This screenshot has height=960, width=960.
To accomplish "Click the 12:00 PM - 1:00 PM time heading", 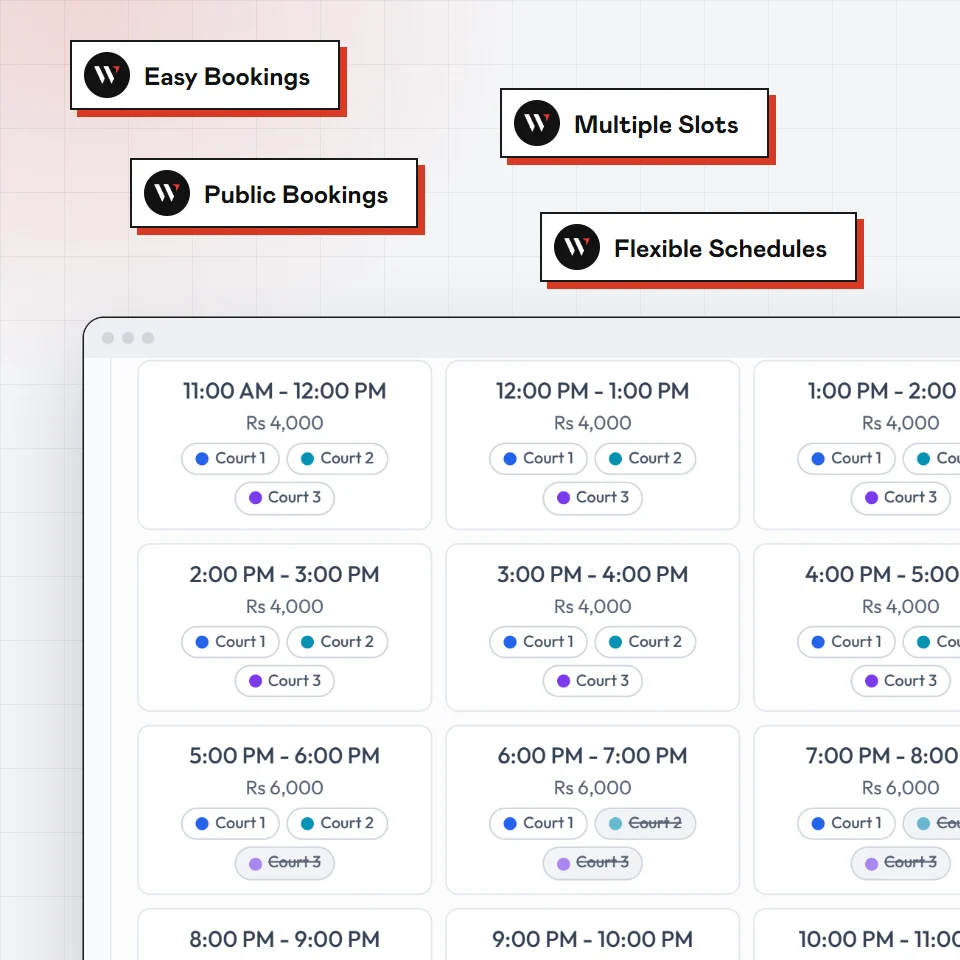I will 593,391.
